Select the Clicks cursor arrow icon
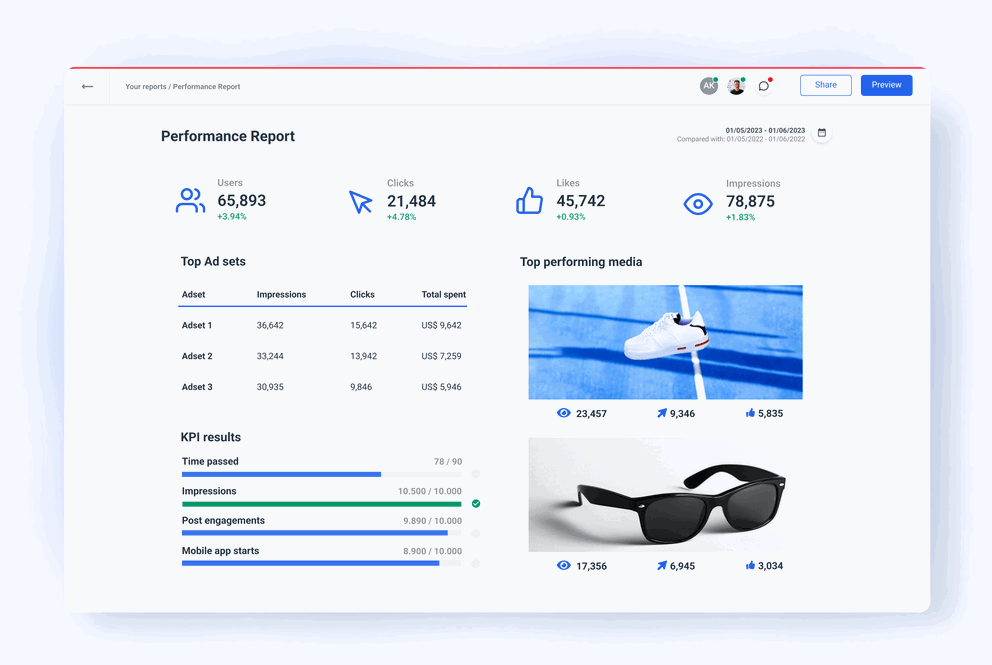 pyautogui.click(x=361, y=202)
